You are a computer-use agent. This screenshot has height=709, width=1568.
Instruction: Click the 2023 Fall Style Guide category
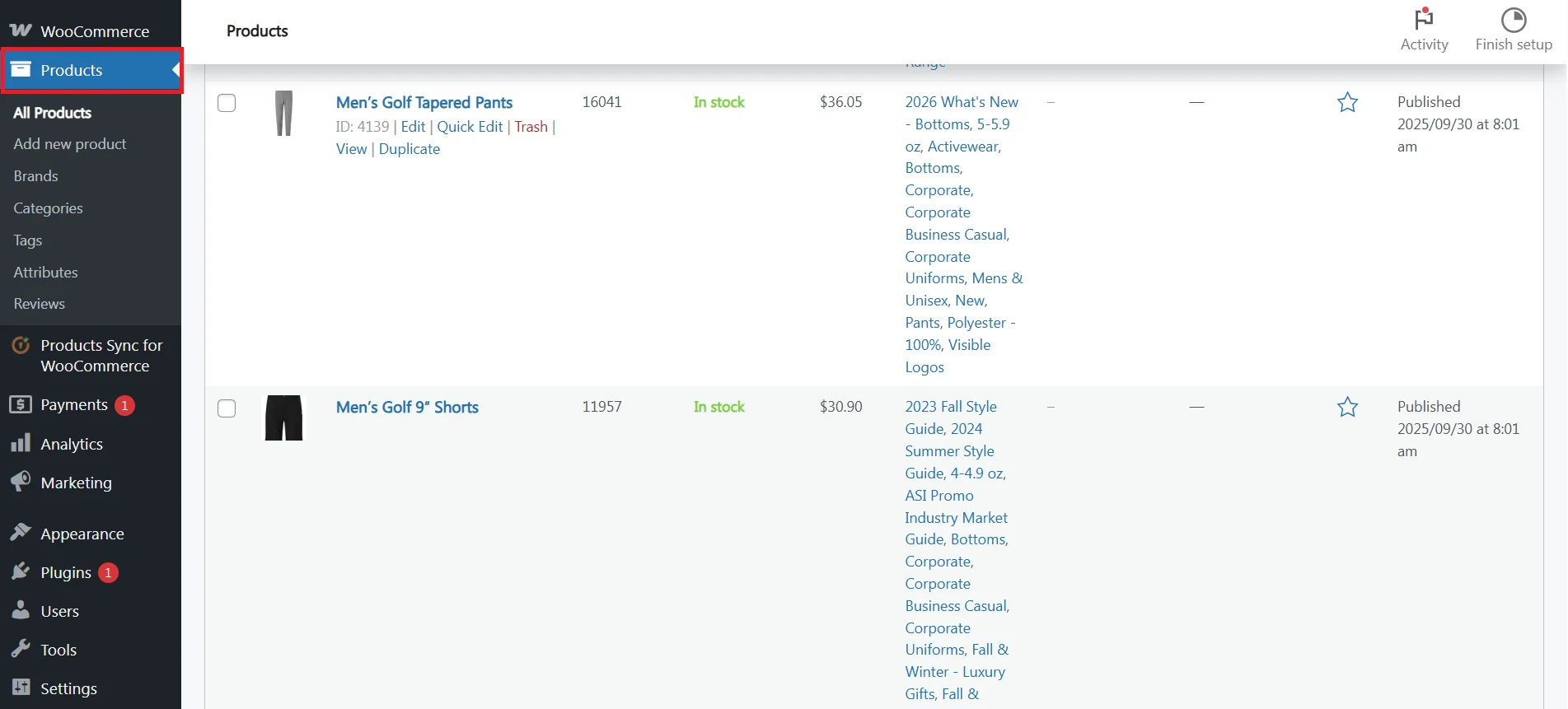pyautogui.click(x=951, y=417)
